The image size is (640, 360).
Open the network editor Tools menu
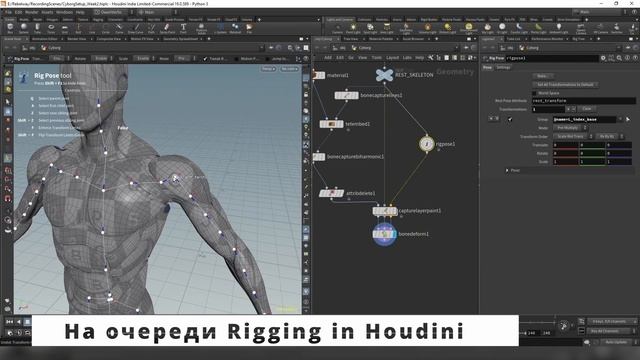377,58
